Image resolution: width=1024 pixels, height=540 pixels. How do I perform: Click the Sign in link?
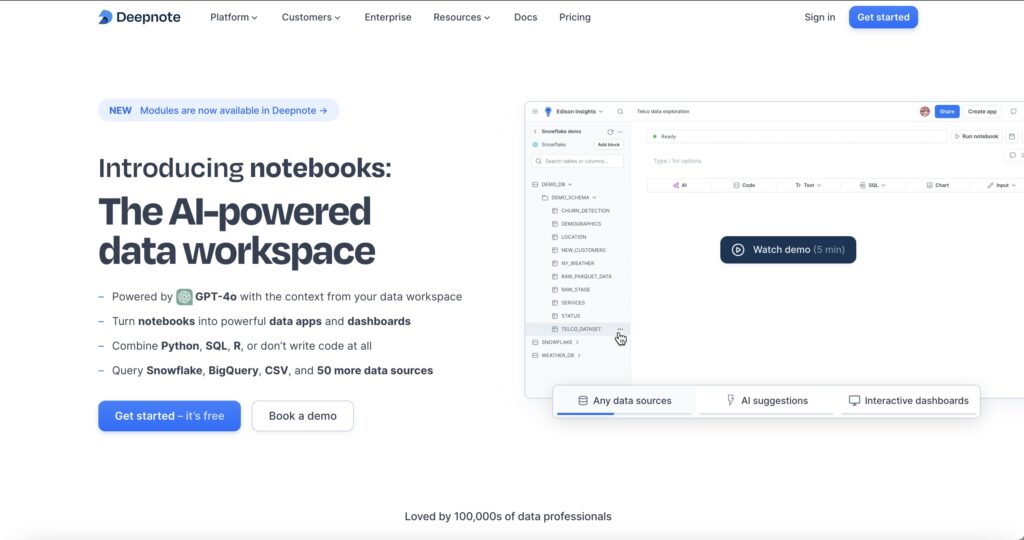point(820,18)
